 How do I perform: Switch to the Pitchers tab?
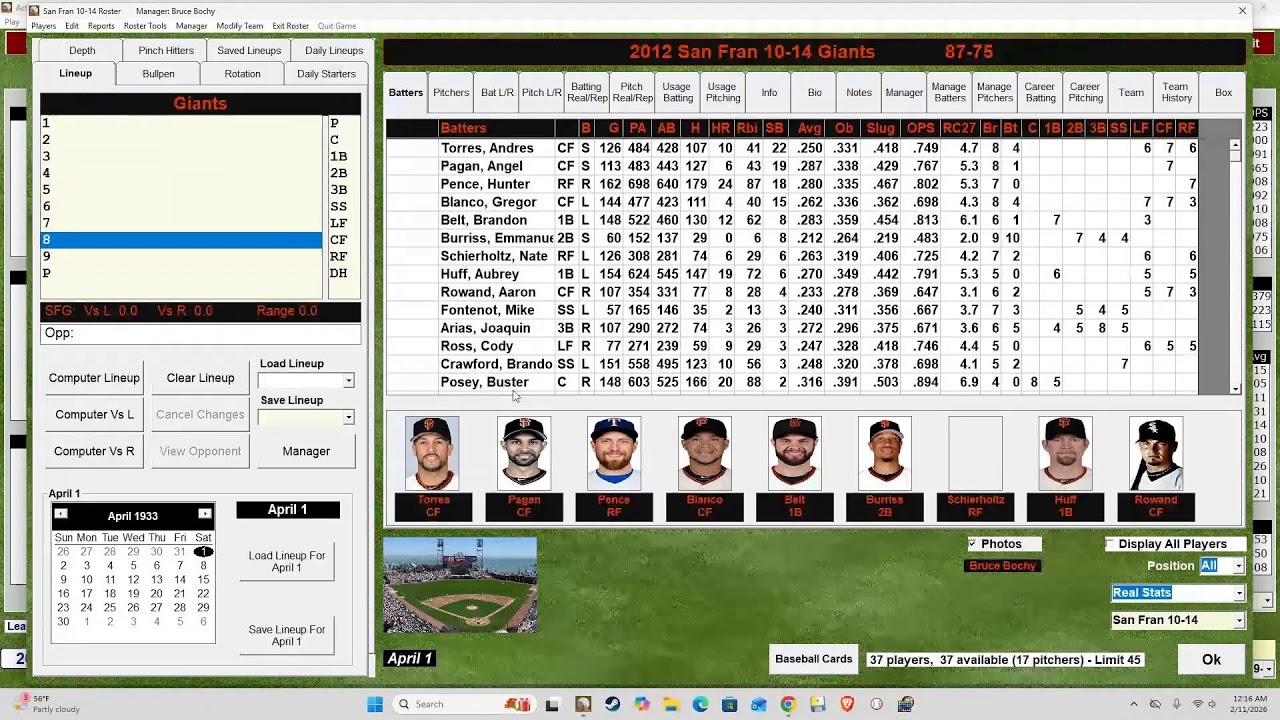[x=451, y=93]
